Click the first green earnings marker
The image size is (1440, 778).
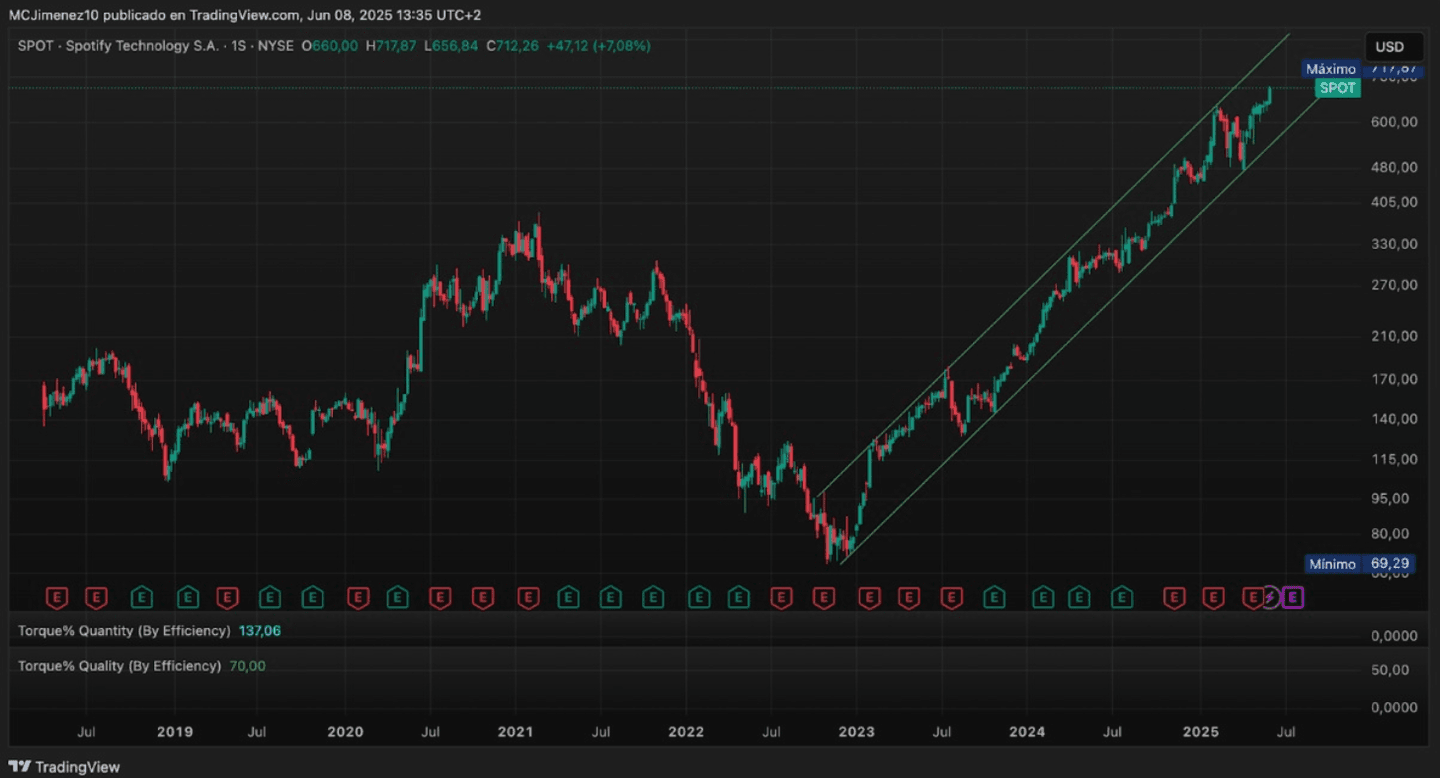[142, 598]
